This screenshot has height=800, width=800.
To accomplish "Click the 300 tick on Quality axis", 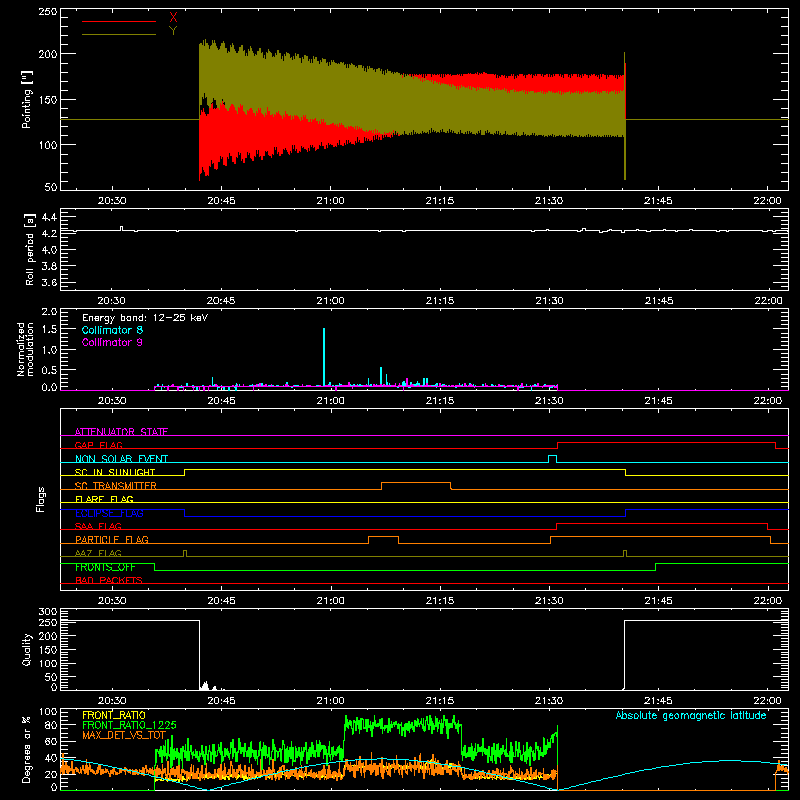I will [47, 612].
